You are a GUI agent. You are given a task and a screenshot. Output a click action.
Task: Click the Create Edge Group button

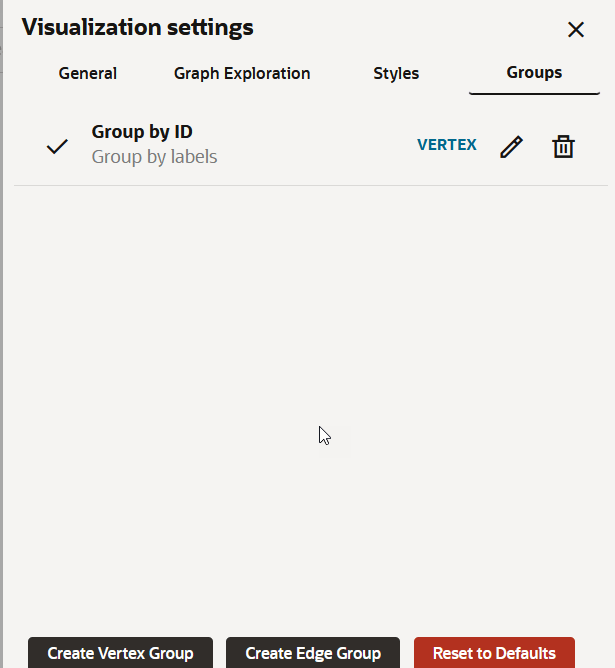313,653
